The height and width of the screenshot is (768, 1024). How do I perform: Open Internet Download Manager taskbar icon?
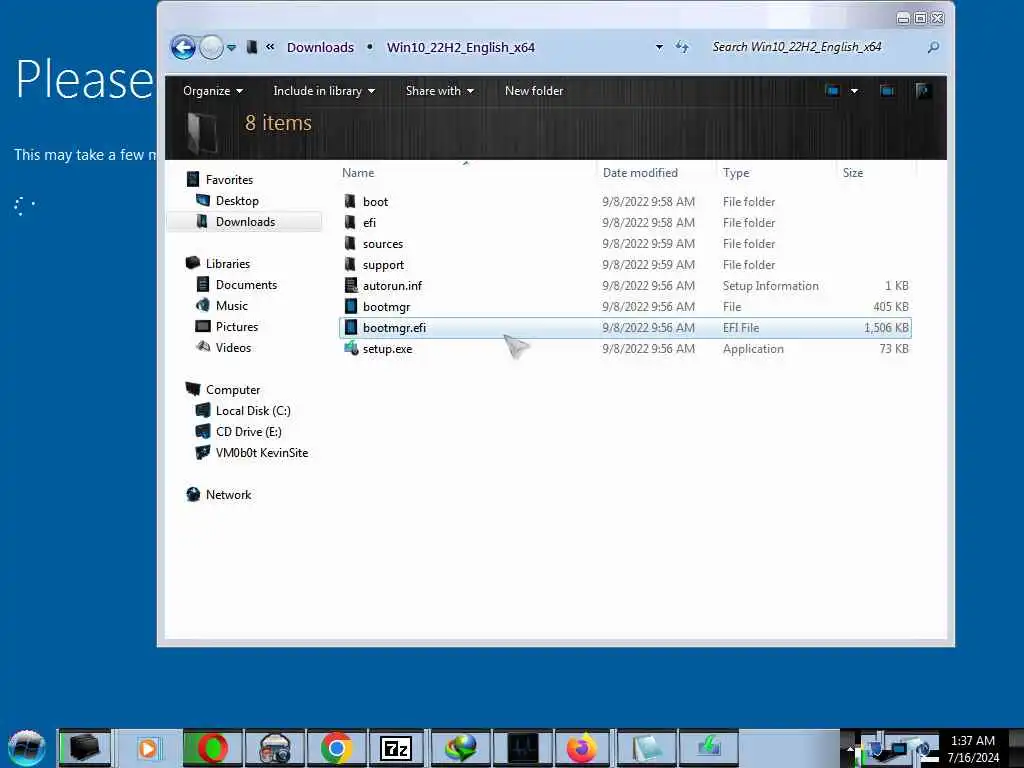point(460,748)
